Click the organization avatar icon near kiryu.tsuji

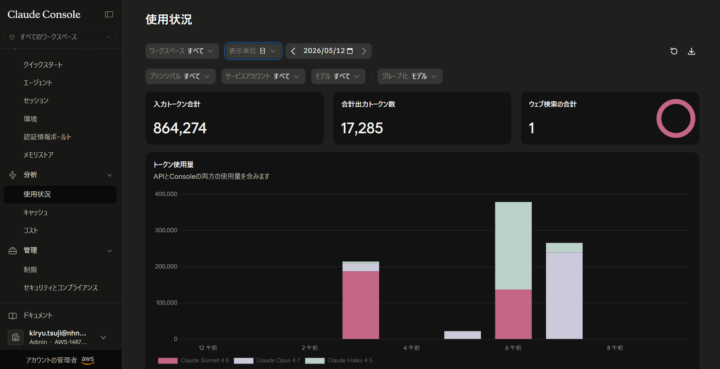point(16,337)
